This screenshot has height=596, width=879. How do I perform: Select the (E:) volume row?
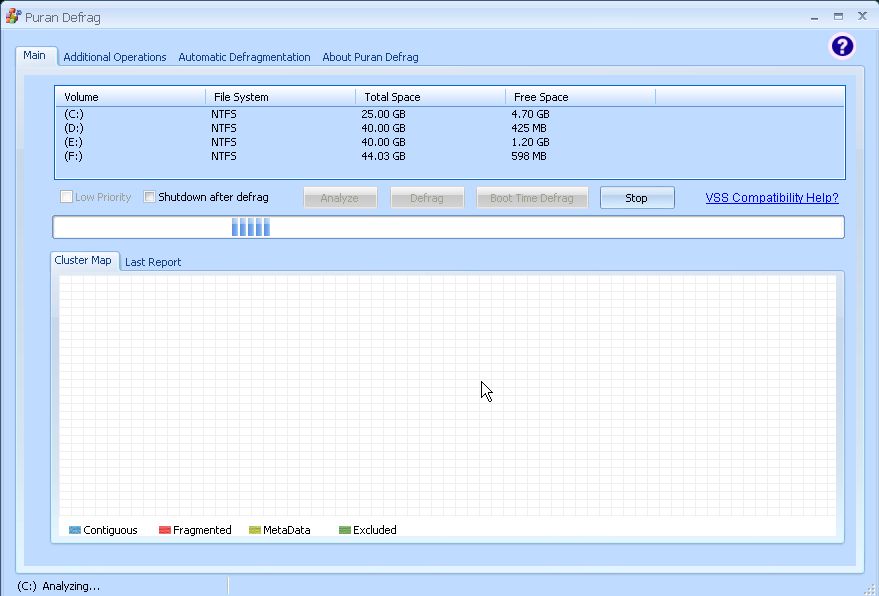(x=450, y=142)
